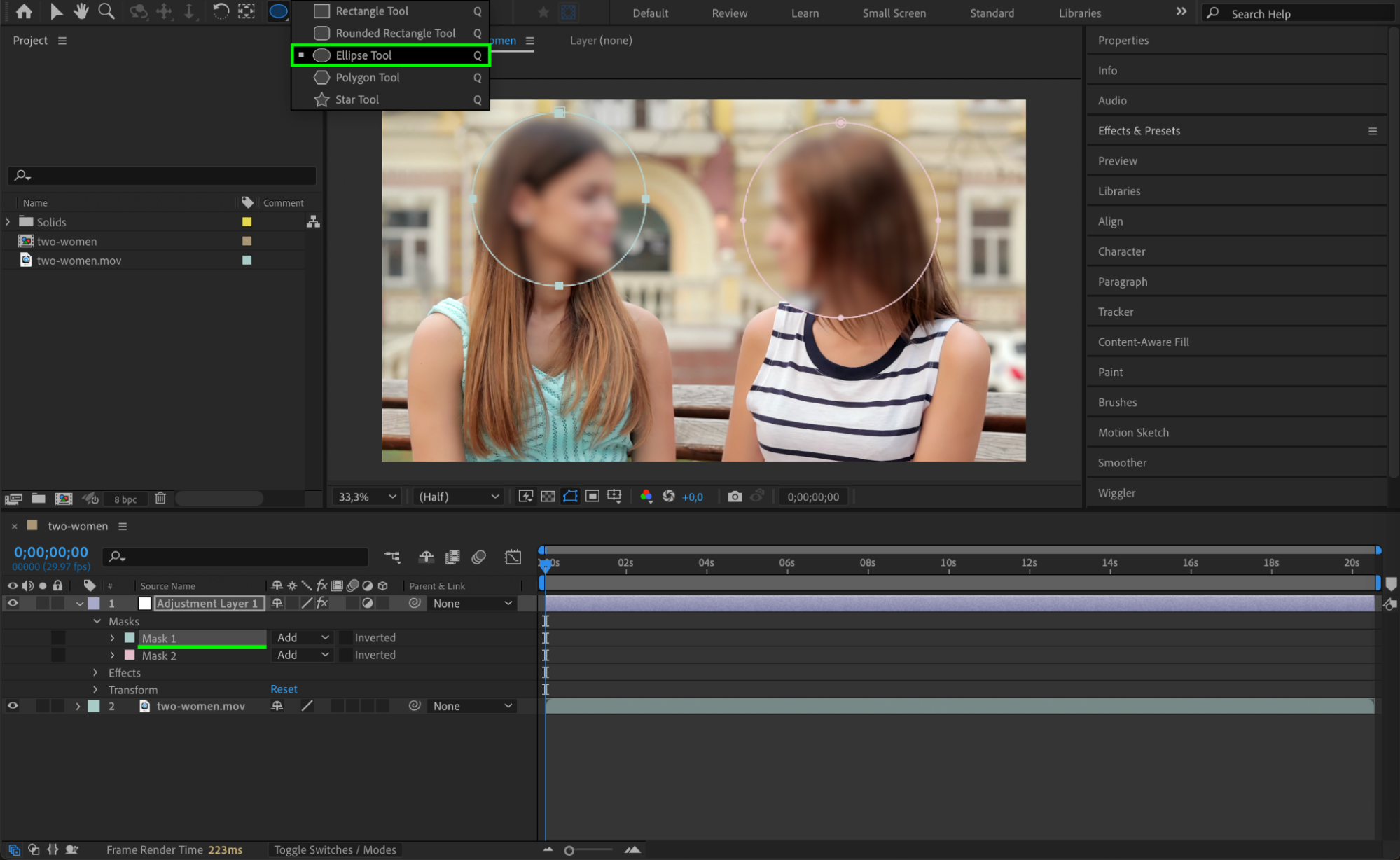
Task: Click the Reset link for Transform
Action: (x=284, y=689)
